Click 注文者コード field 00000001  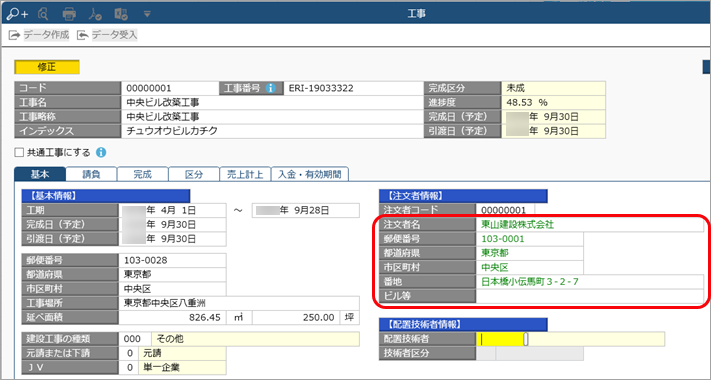click(505, 210)
